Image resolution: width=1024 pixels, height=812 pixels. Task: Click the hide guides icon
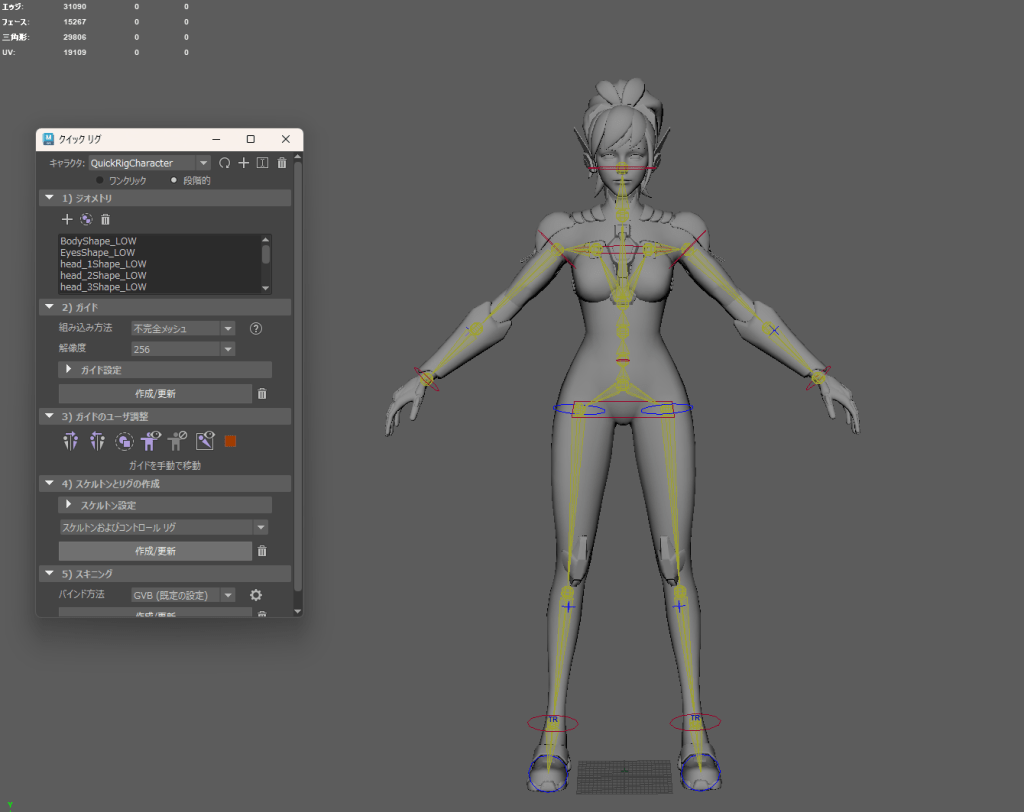click(178, 440)
